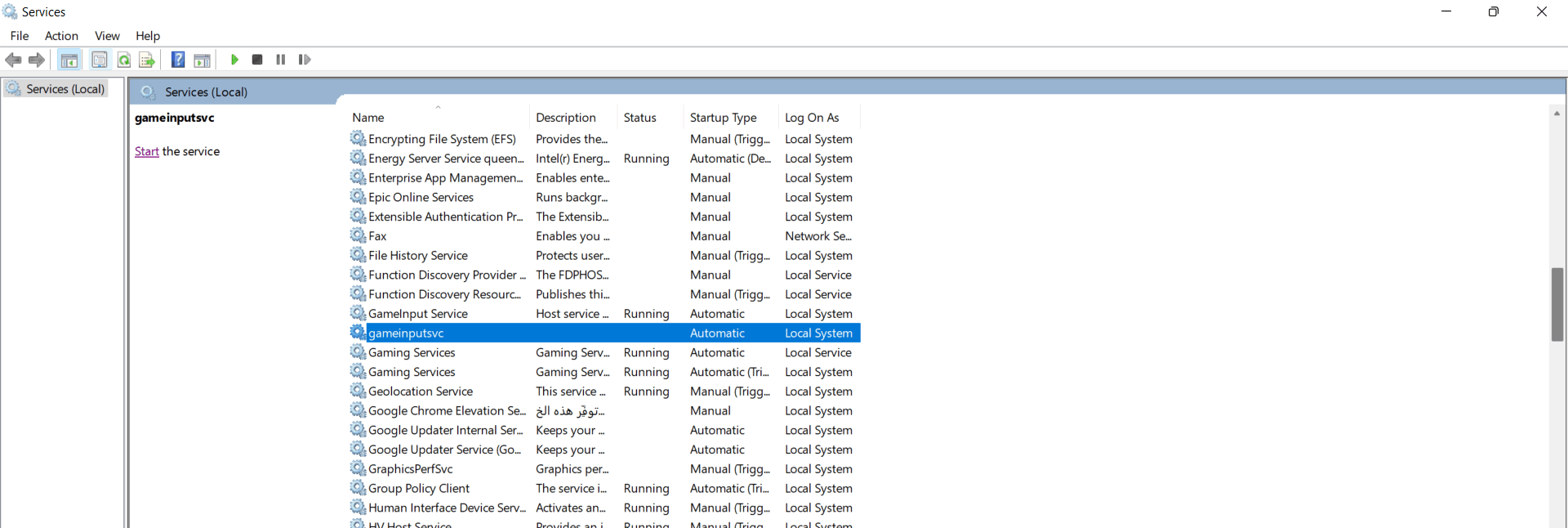Click the gear icon beside Geolocation Service
Screen dimensions: 1568x528
coord(358,391)
